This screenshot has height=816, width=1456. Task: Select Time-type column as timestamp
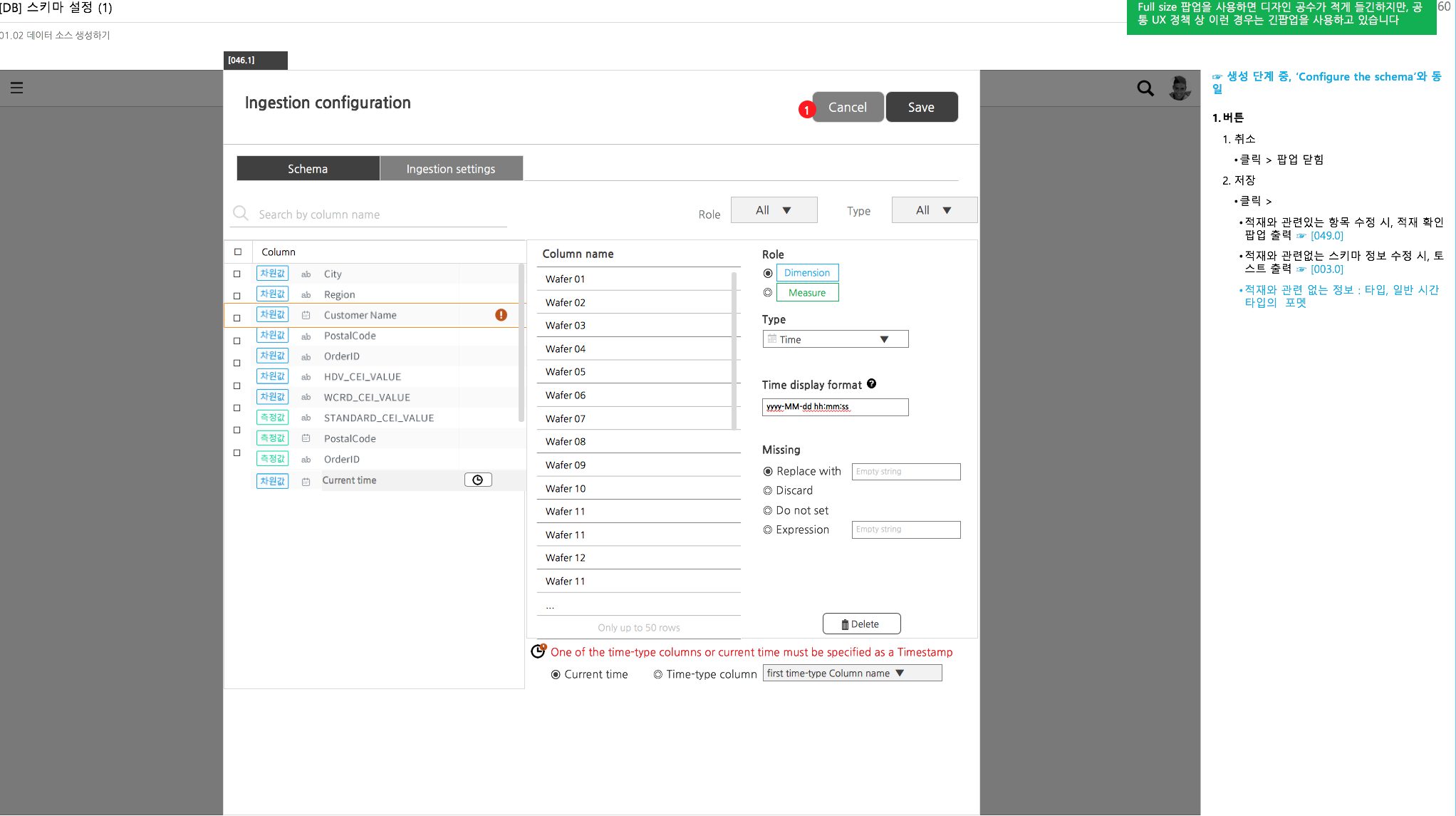pos(658,674)
